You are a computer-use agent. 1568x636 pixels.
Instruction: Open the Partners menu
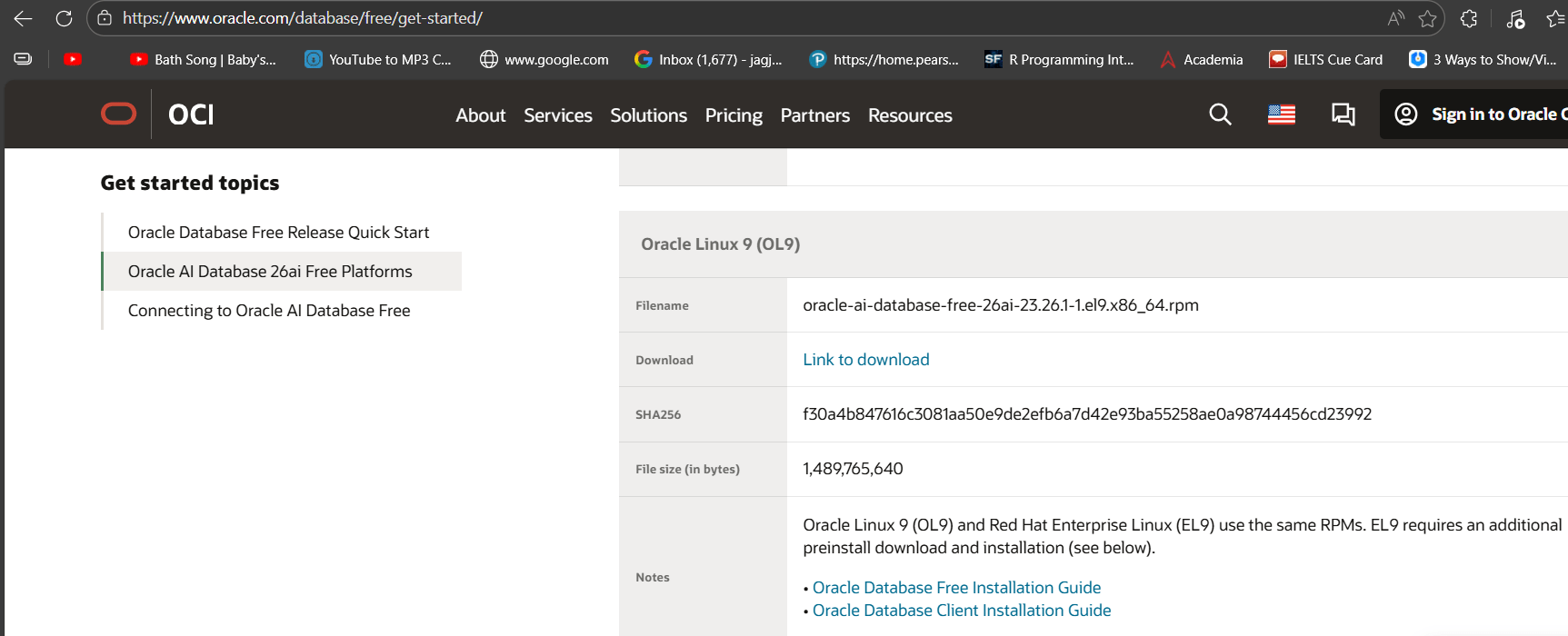pyautogui.click(x=815, y=115)
